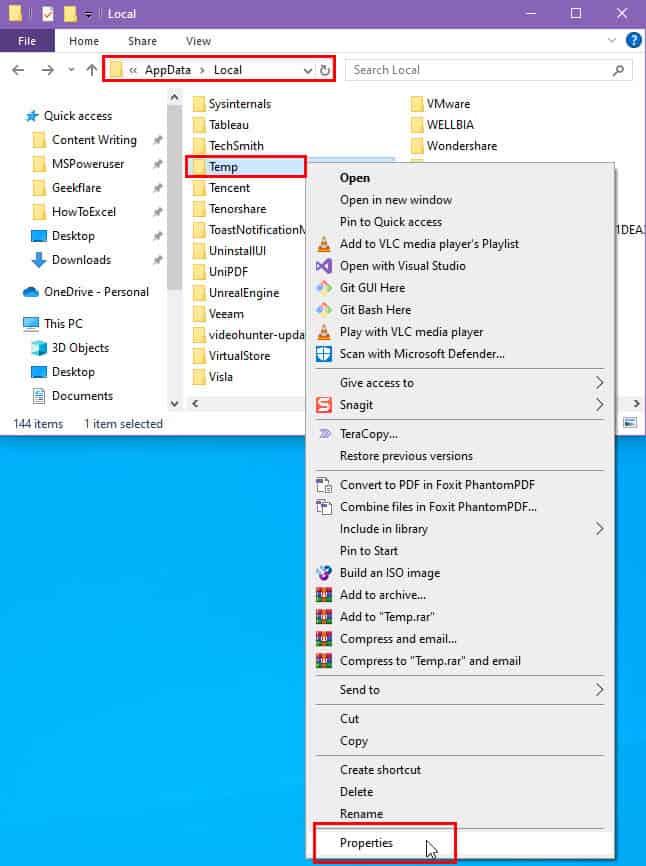Select the MSPoweruser folder
Screen dimensions: 646x866
pos(88,164)
